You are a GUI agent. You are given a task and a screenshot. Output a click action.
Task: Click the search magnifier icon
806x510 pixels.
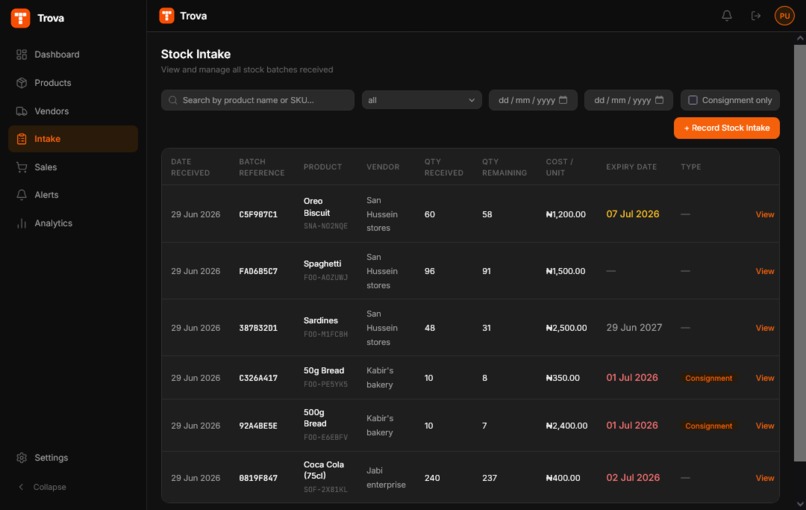point(173,100)
